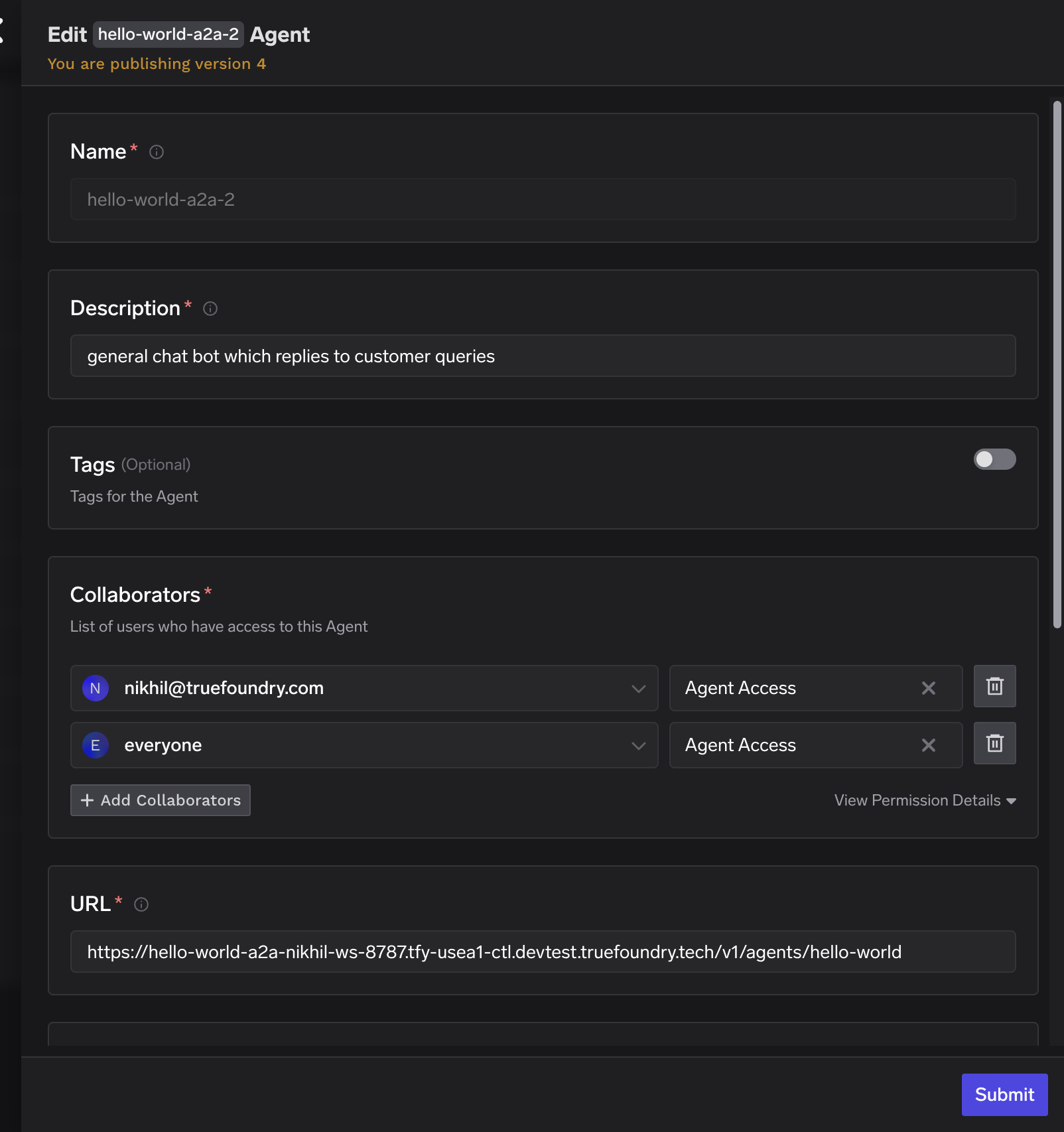1064x1132 pixels.
Task: Click the Add Collaborators button
Action: pos(160,800)
